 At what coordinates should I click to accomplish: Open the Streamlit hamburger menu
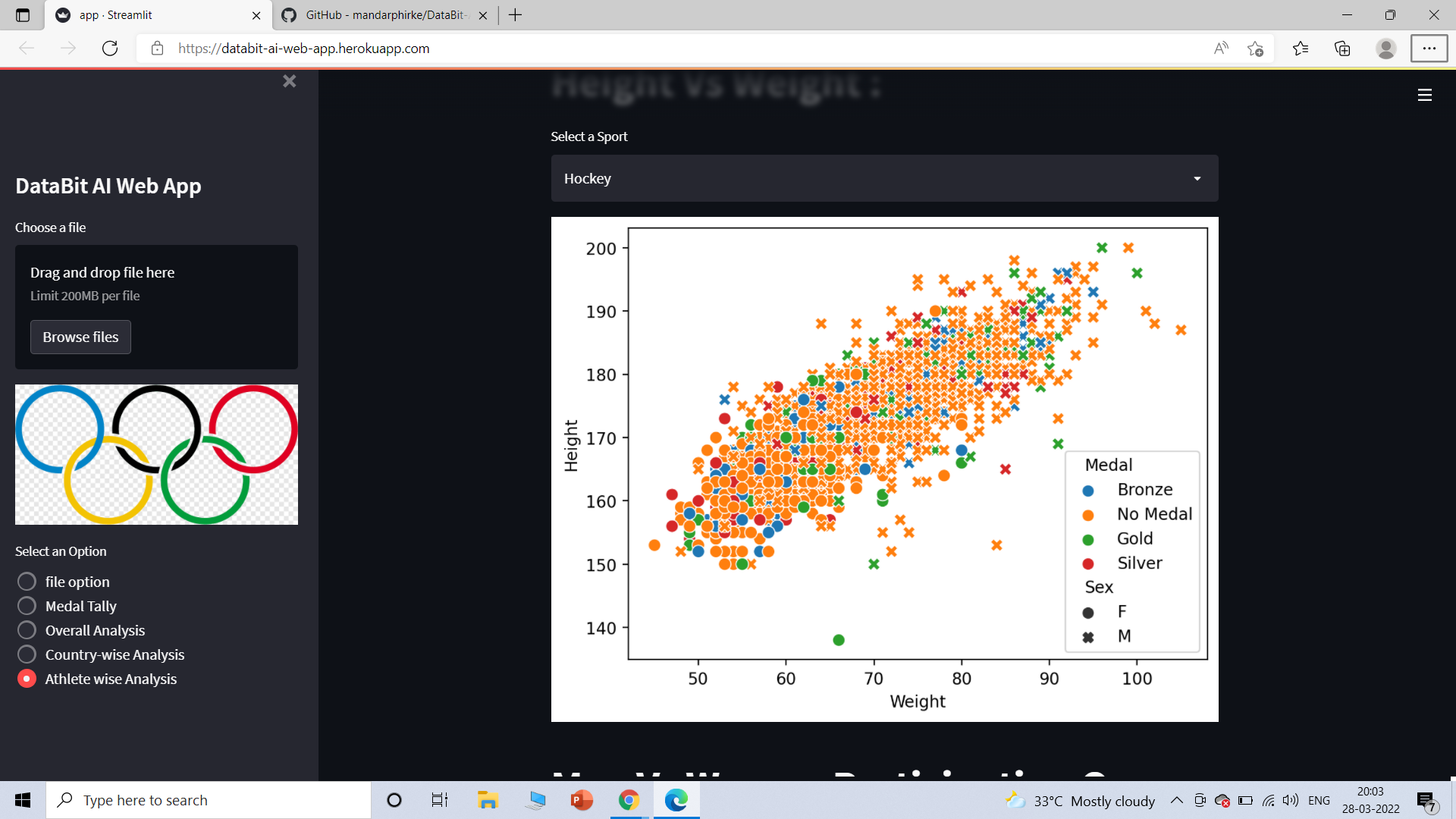point(1424,95)
